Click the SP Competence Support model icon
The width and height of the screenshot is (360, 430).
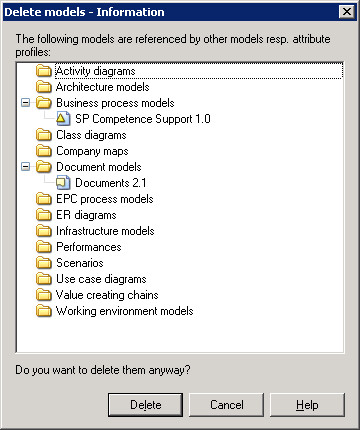point(63,119)
